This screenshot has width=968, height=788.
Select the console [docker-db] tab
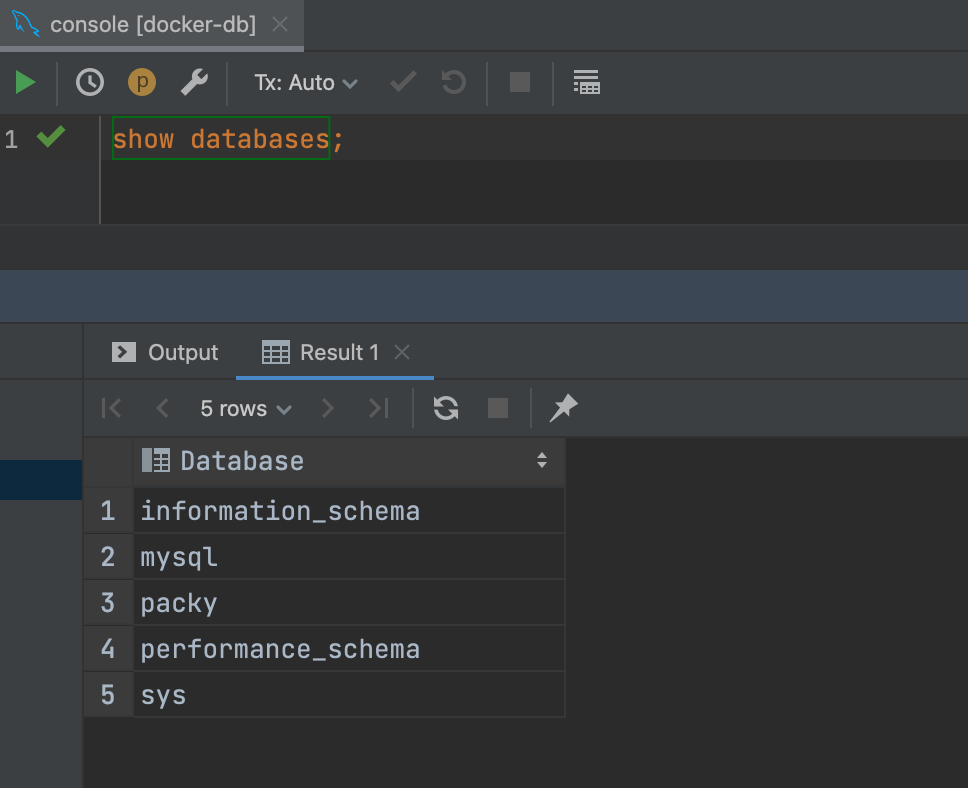(x=140, y=25)
